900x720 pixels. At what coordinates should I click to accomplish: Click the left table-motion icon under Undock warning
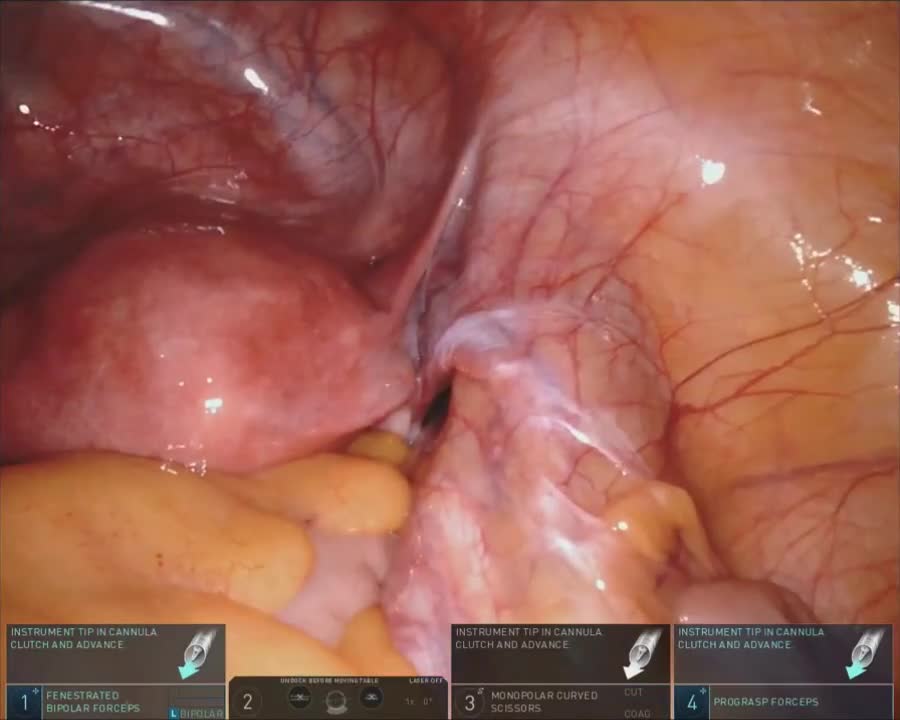[299, 698]
